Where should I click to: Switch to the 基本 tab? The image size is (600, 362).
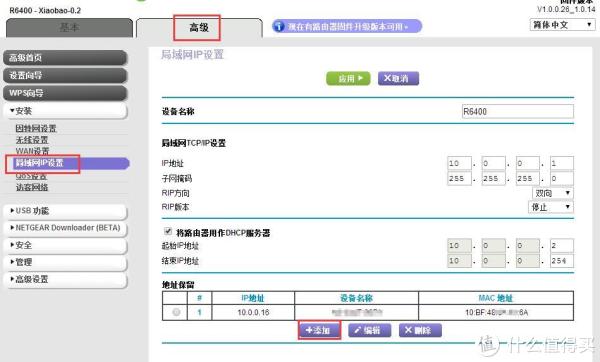click(x=69, y=28)
